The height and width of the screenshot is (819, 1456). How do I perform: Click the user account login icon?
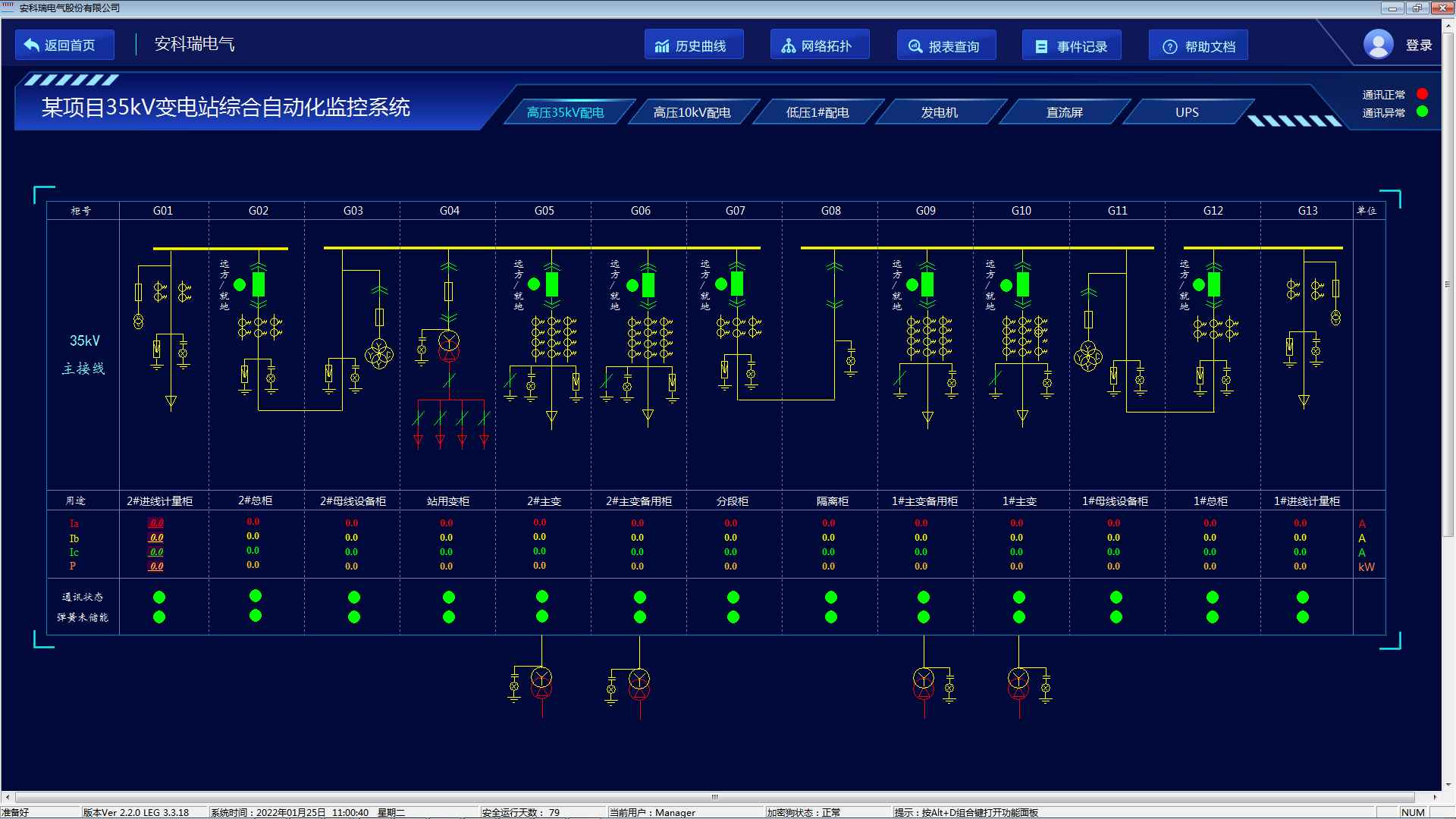click(1379, 43)
